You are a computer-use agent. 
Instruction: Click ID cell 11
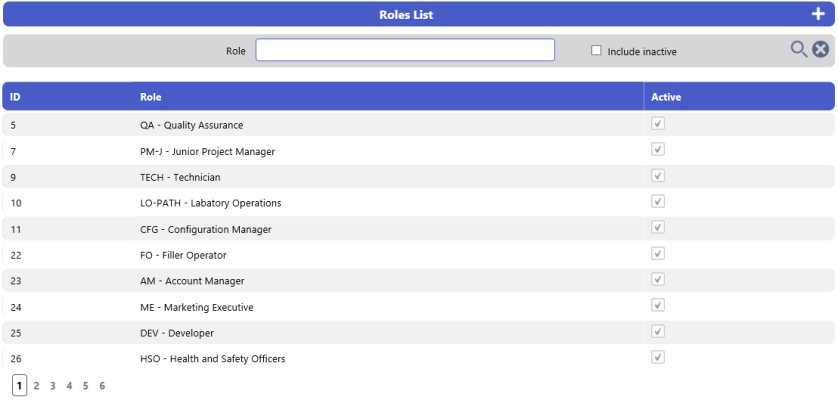pyautogui.click(x=15, y=229)
